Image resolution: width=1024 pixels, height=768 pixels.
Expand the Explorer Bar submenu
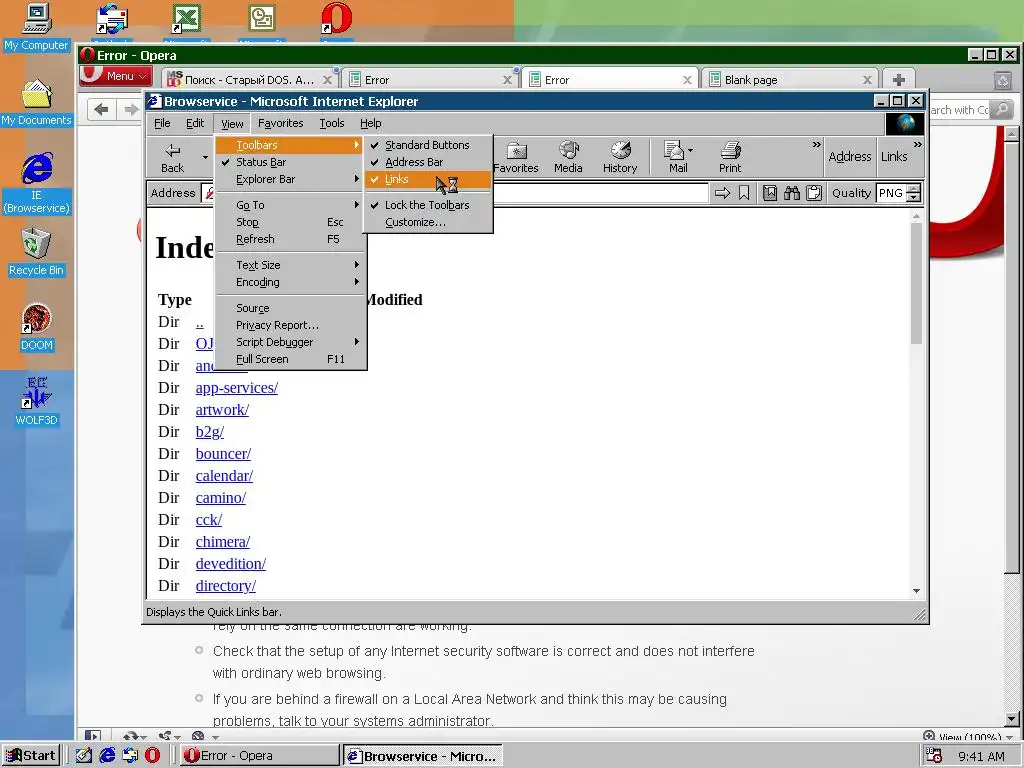[x=291, y=179]
